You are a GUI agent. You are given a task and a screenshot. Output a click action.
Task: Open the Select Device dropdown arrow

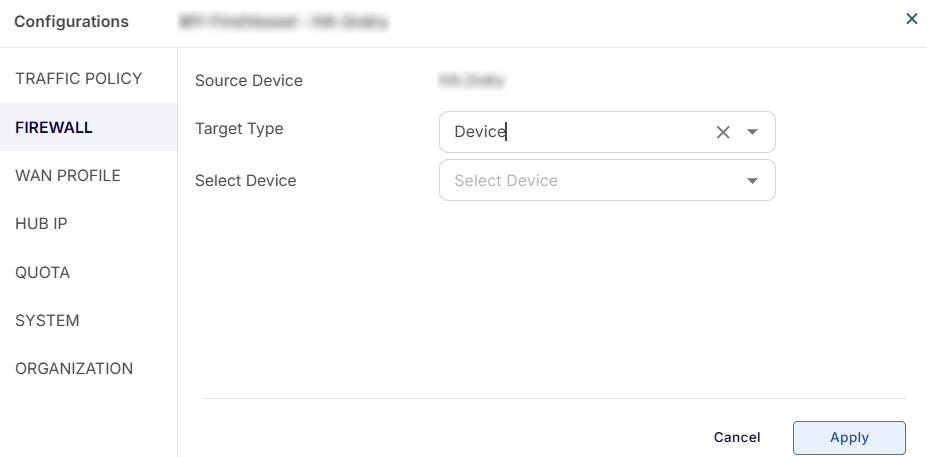[752, 180]
